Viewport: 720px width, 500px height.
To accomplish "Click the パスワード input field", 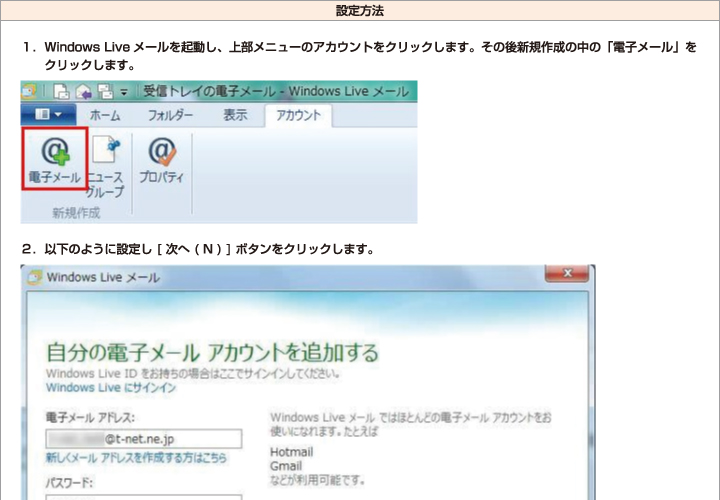I will (144, 497).
